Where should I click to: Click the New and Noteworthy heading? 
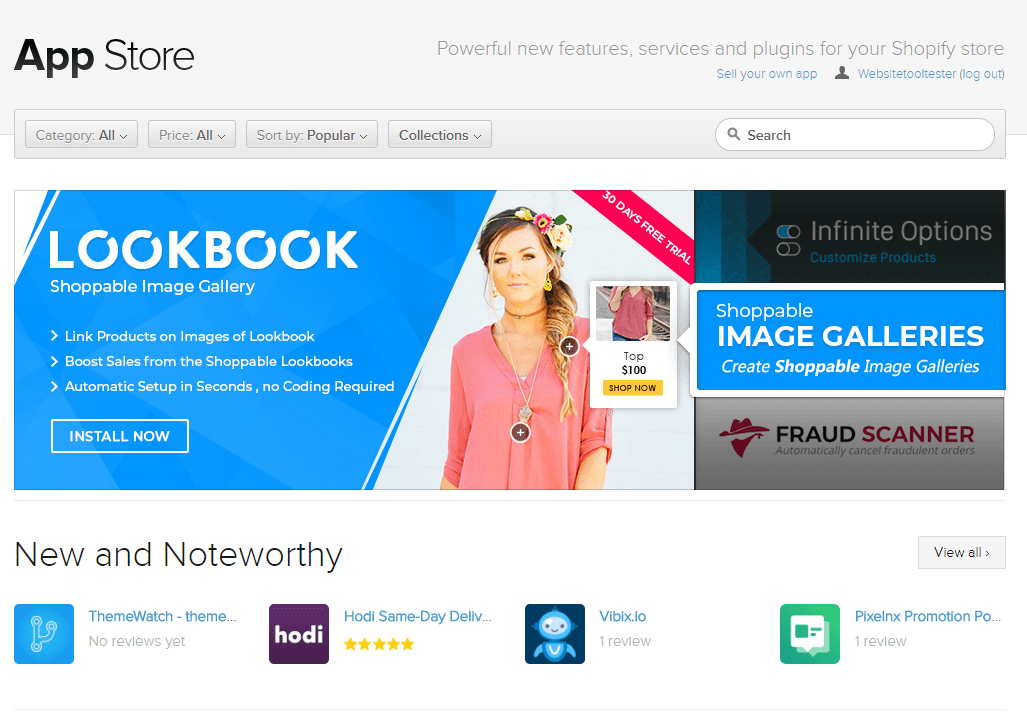178,555
